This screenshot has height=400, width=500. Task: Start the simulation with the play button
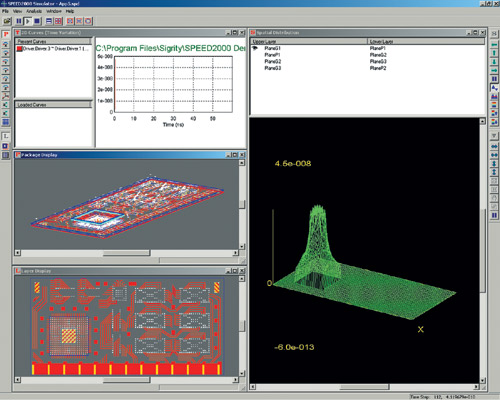click(28, 21)
